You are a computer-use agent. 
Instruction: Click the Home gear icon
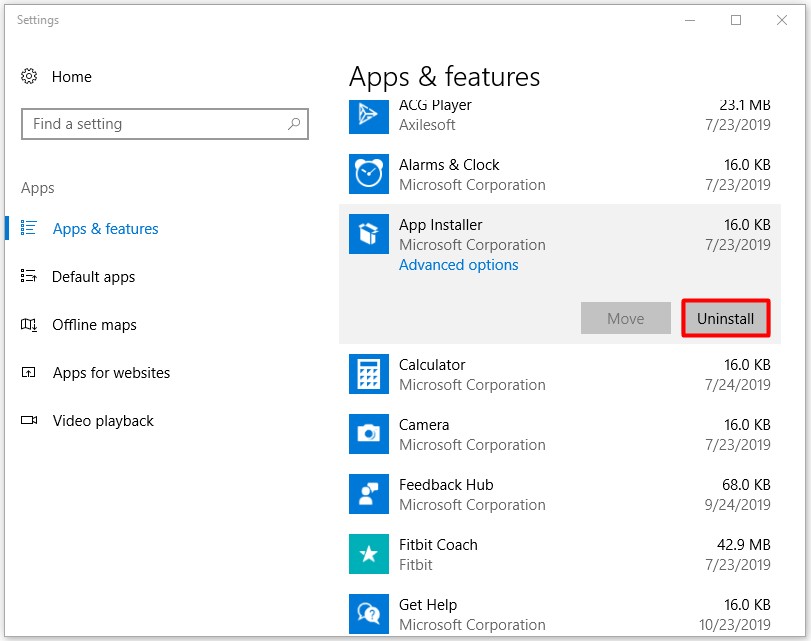point(29,77)
